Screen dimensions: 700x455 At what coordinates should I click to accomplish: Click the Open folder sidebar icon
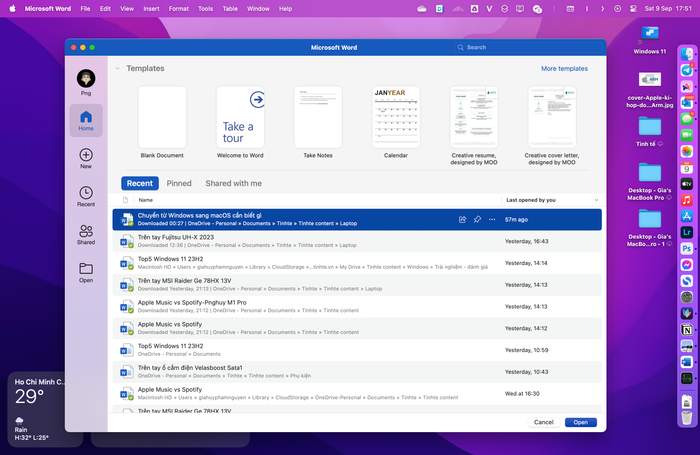86,272
